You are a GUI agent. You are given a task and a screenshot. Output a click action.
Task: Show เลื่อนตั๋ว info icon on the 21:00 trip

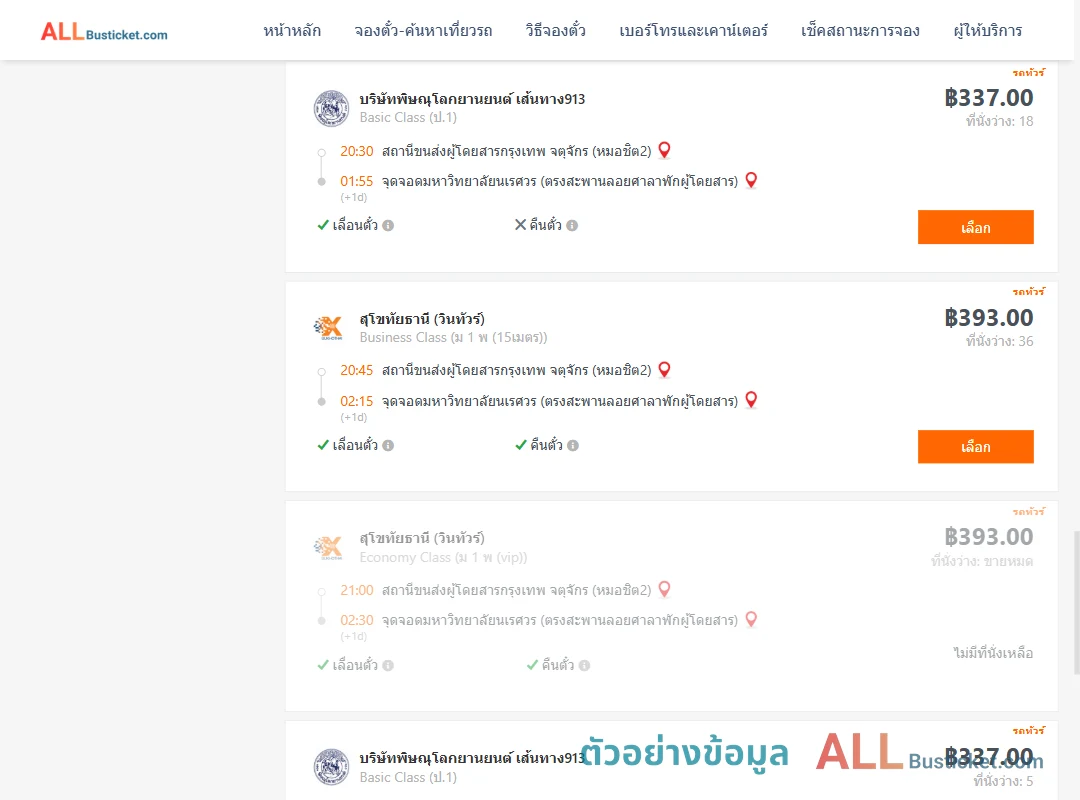click(388, 666)
